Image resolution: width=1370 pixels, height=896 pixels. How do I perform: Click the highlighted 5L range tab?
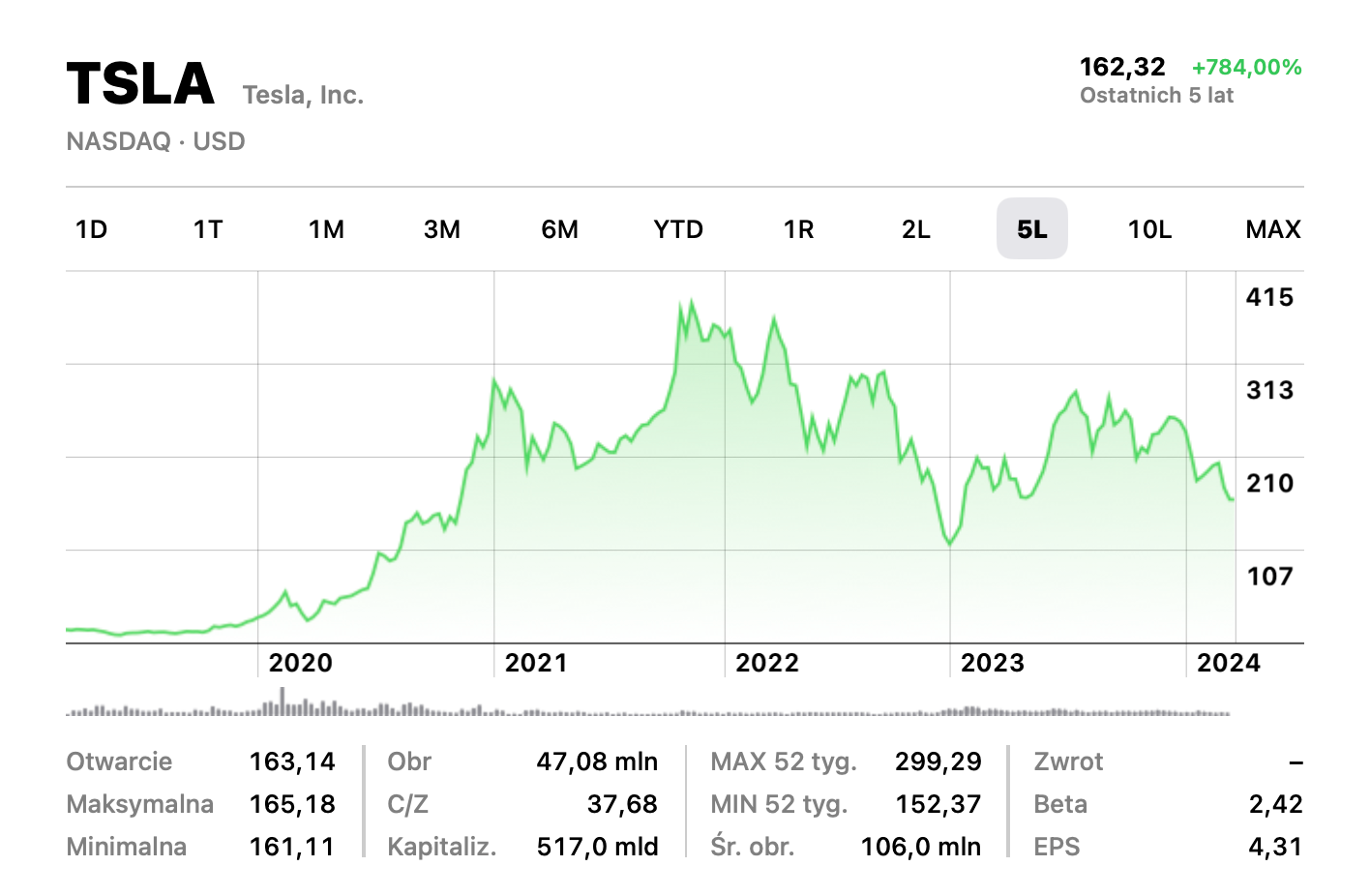click(x=1032, y=228)
